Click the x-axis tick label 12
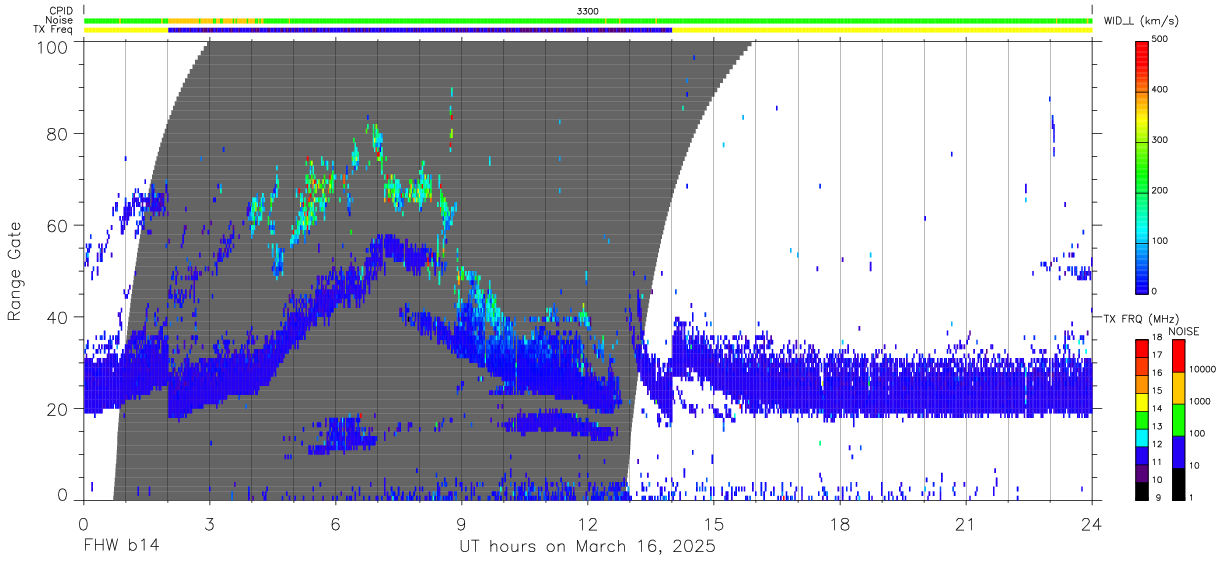The width and height of the screenshot is (1228, 567). [x=588, y=524]
